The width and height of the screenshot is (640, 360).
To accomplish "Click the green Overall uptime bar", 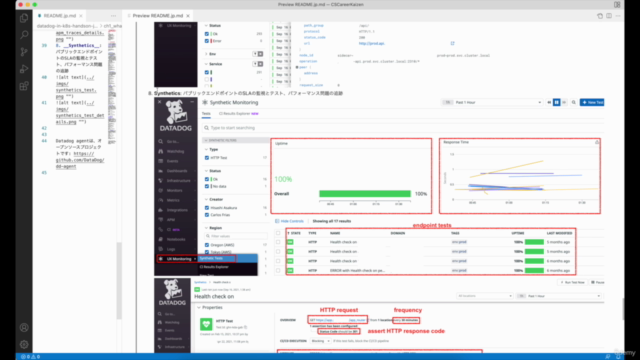I will coord(365,194).
